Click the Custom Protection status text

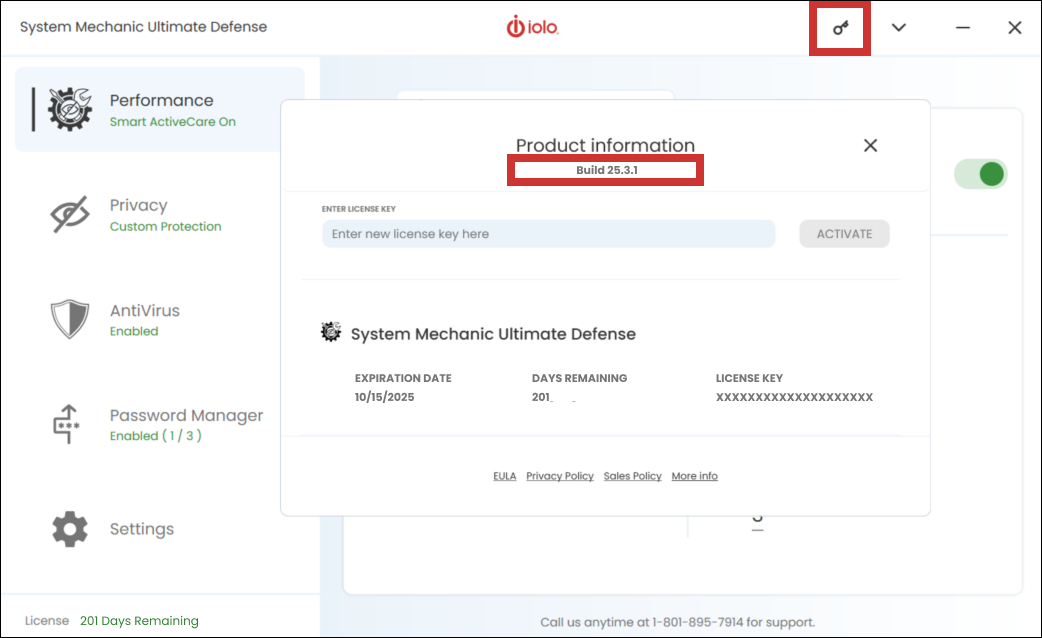(165, 227)
